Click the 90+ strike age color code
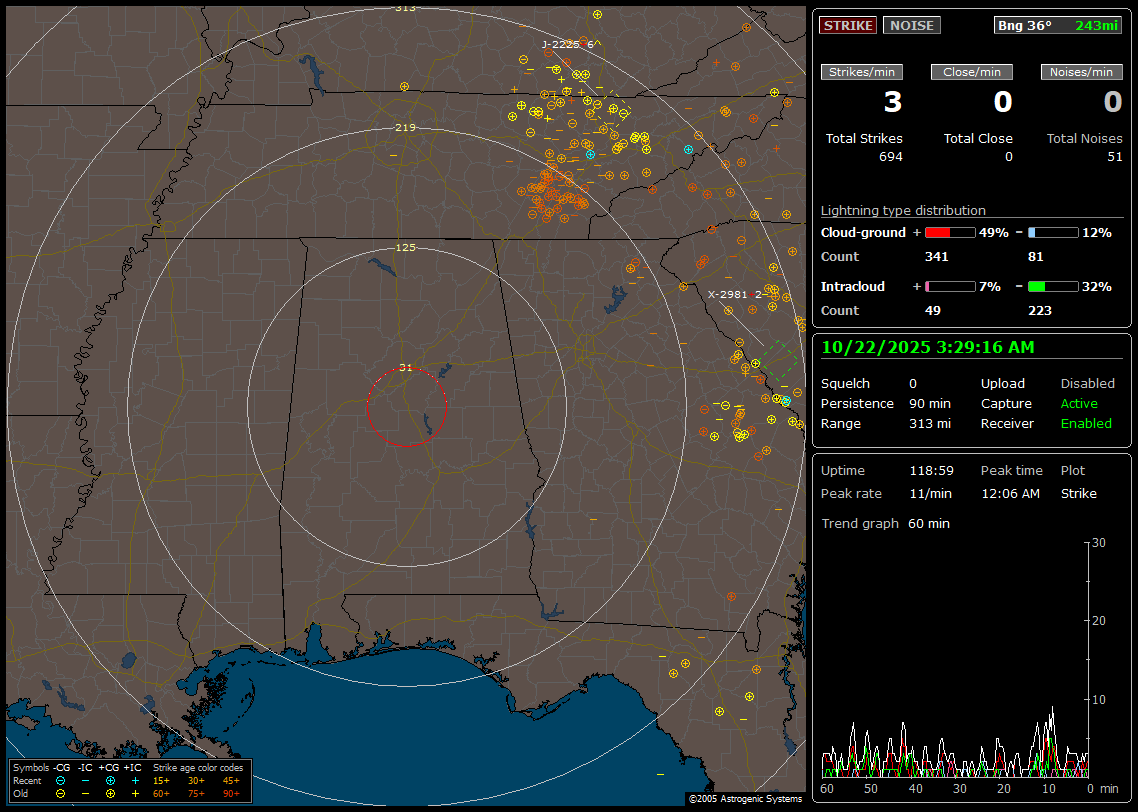 click(x=231, y=793)
